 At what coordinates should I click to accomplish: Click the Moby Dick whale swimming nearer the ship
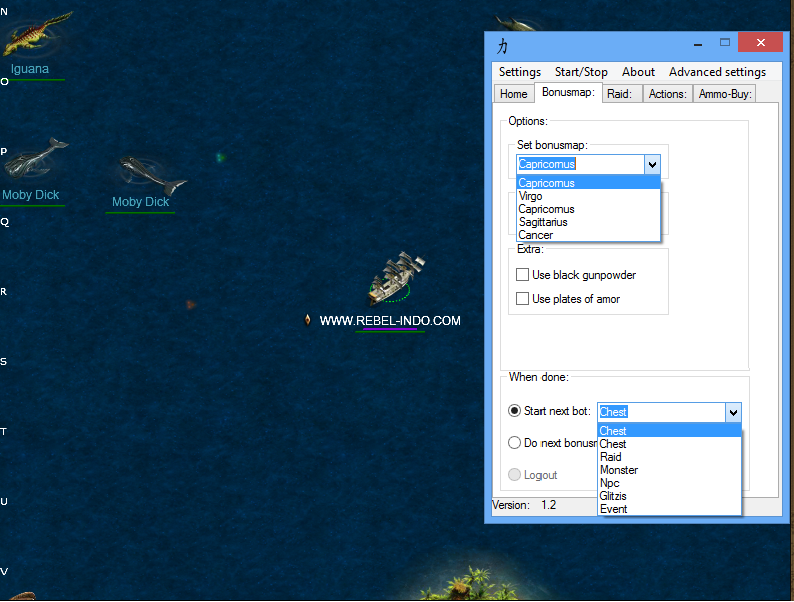[152, 176]
